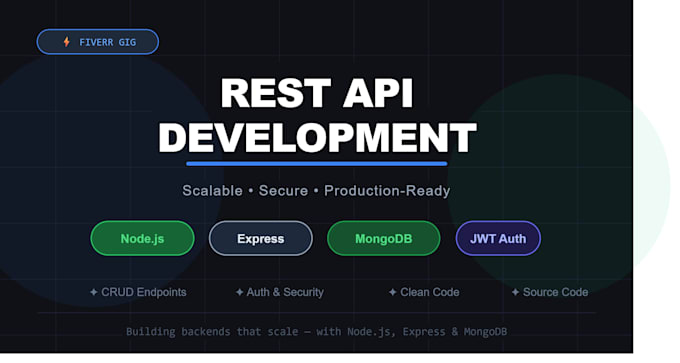Click the Source Code feature text
680x363 pixels.
tap(555, 292)
